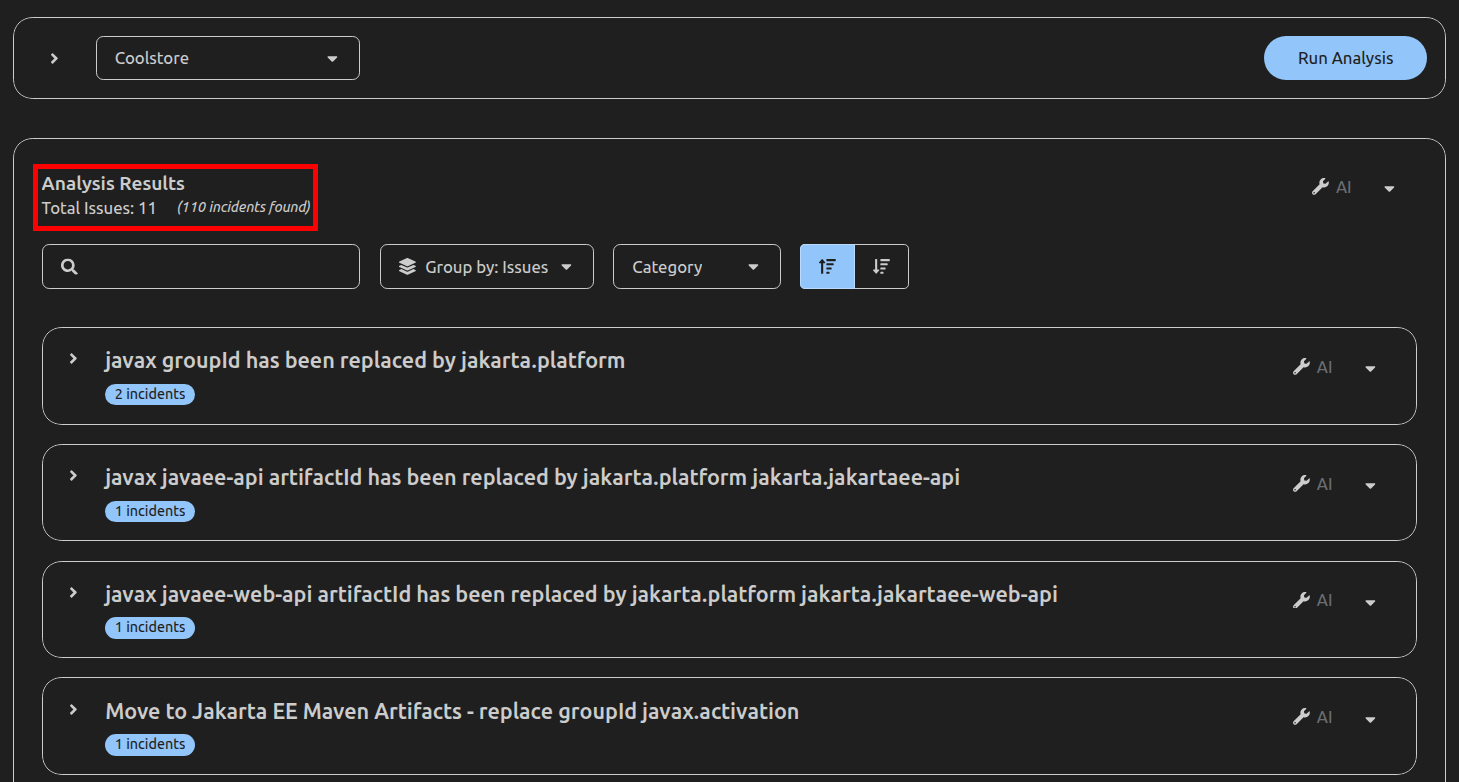The height and width of the screenshot is (782, 1459).
Task: Expand 'Move to Jakarta EE Maven Artifacts' issue
Action: click(x=73, y=709)
